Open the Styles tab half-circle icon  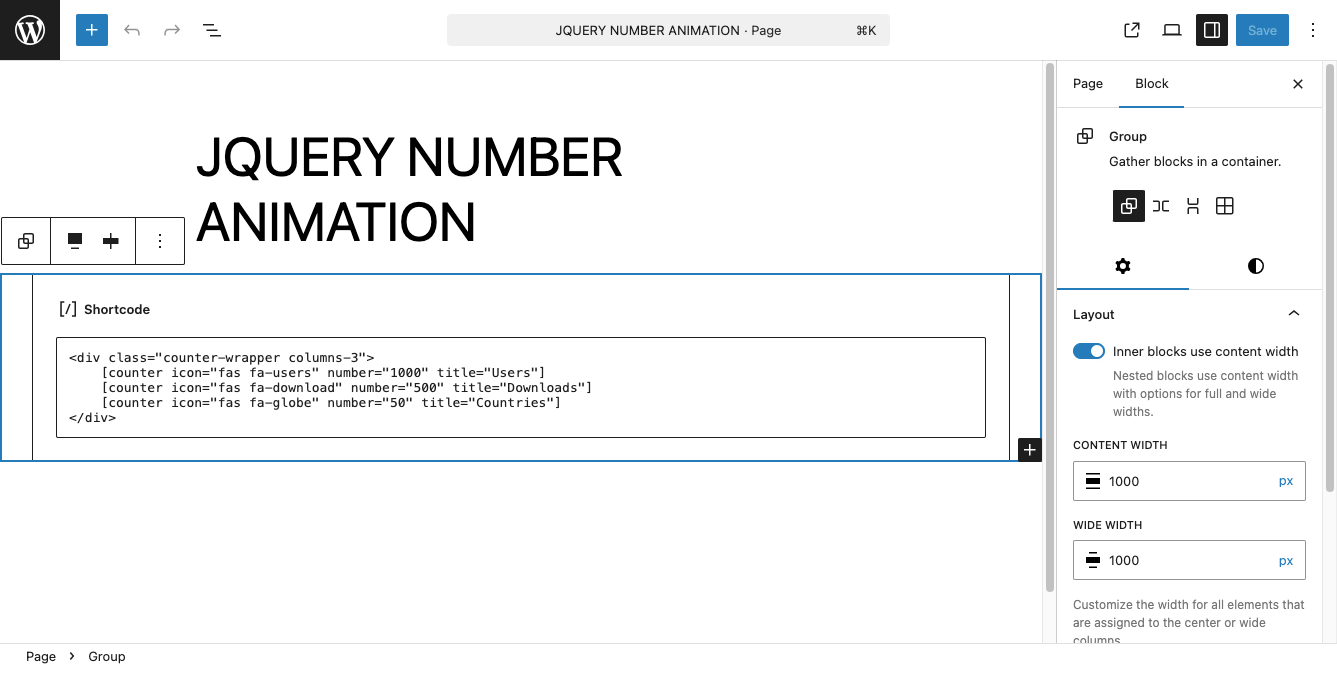[1256, 266]
